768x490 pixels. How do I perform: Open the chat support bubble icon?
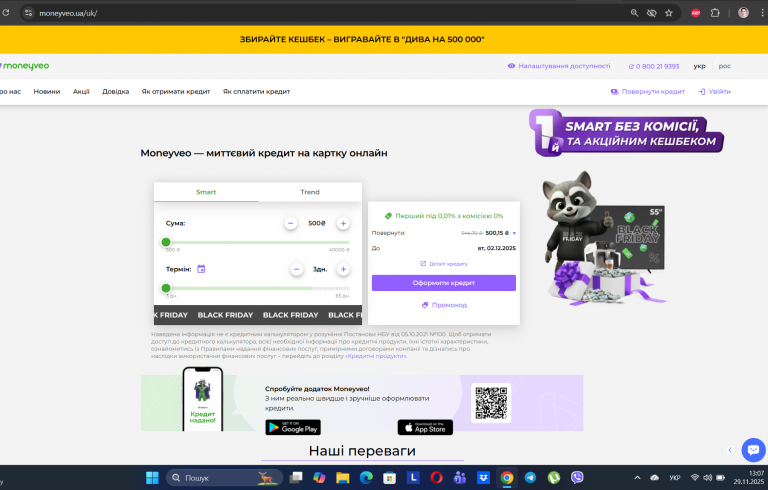tap(753, 450)
